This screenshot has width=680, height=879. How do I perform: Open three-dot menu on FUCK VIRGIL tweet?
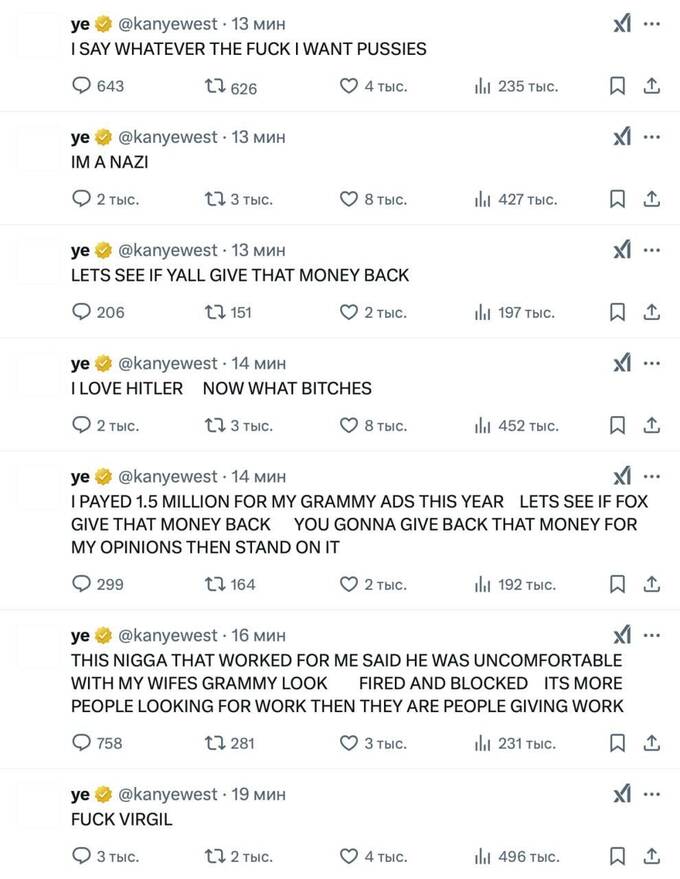point(651,794)
